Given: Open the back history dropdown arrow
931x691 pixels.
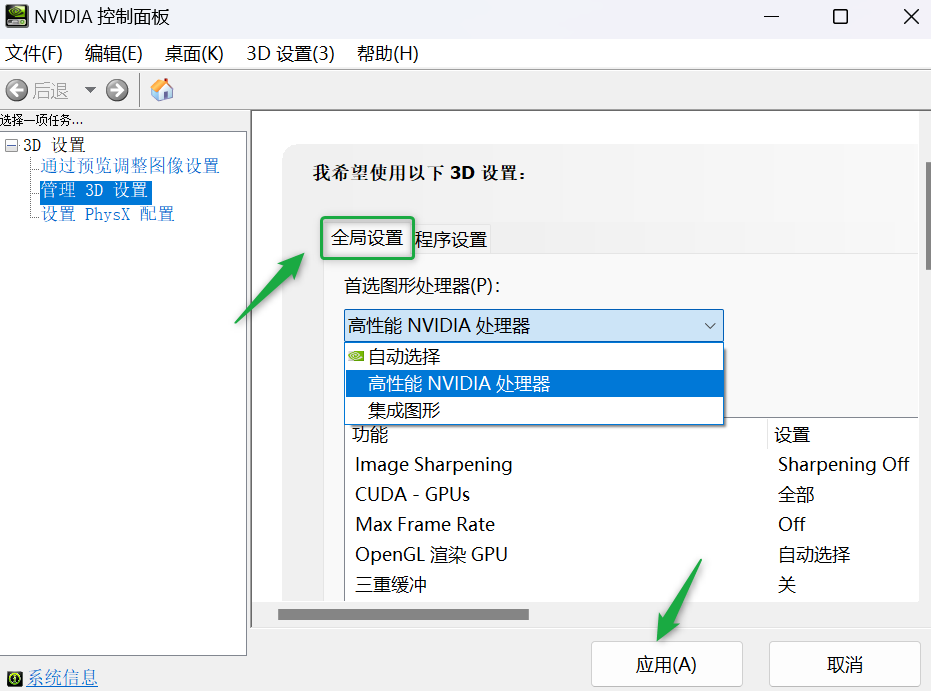Looking at the screenshot, I should click(90, 90).
